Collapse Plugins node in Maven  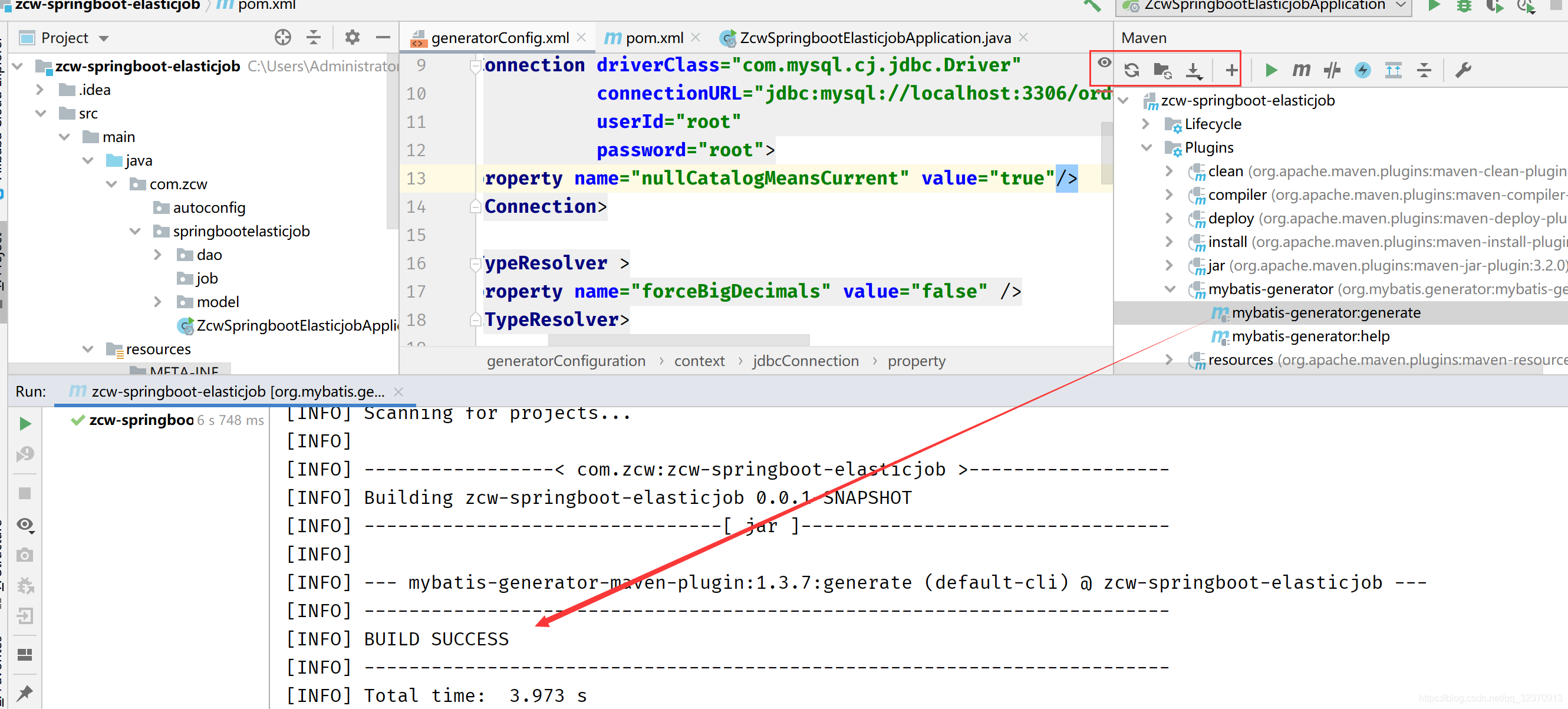(x=1147, y=147)
